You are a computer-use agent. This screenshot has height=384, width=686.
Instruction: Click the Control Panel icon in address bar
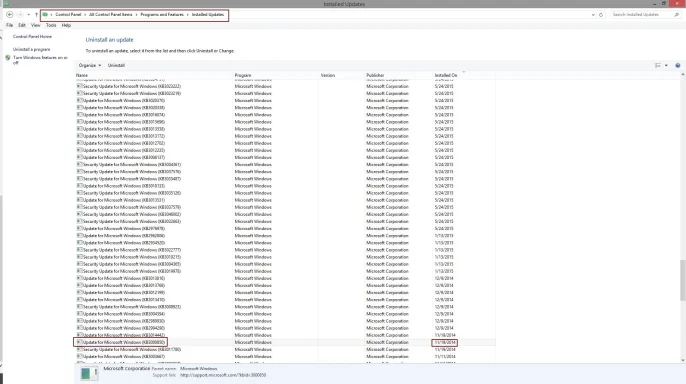tap(45, 14)
